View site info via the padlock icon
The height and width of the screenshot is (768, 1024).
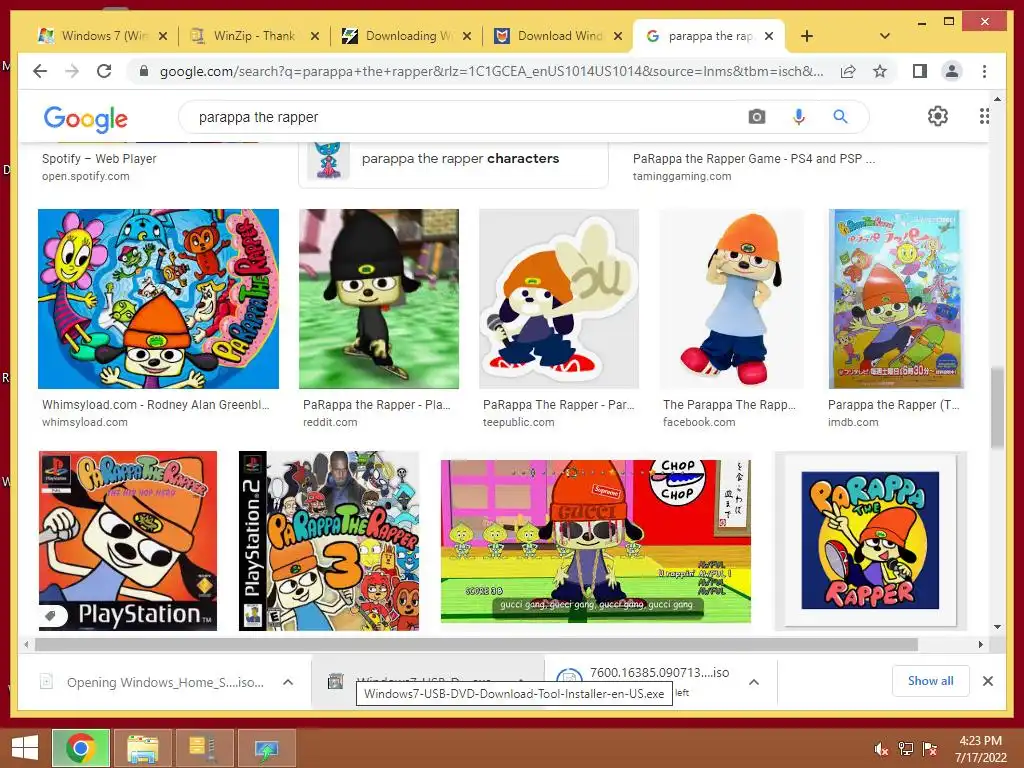point(144,71)
